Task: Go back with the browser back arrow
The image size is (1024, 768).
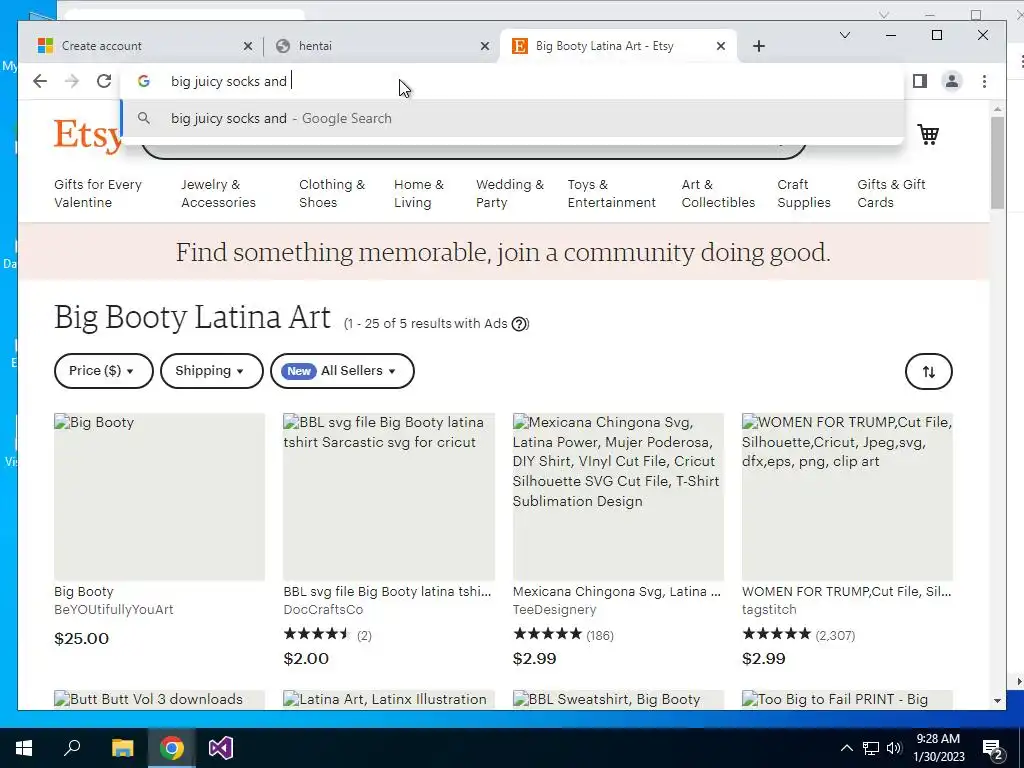Action: (x=40, y=81)
